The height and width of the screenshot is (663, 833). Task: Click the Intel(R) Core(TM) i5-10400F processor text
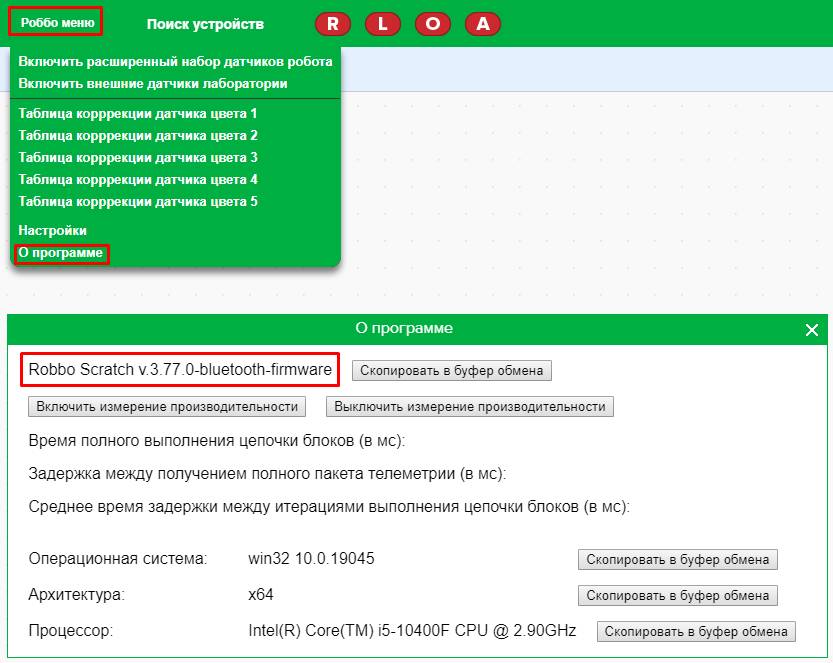point(412,630)
